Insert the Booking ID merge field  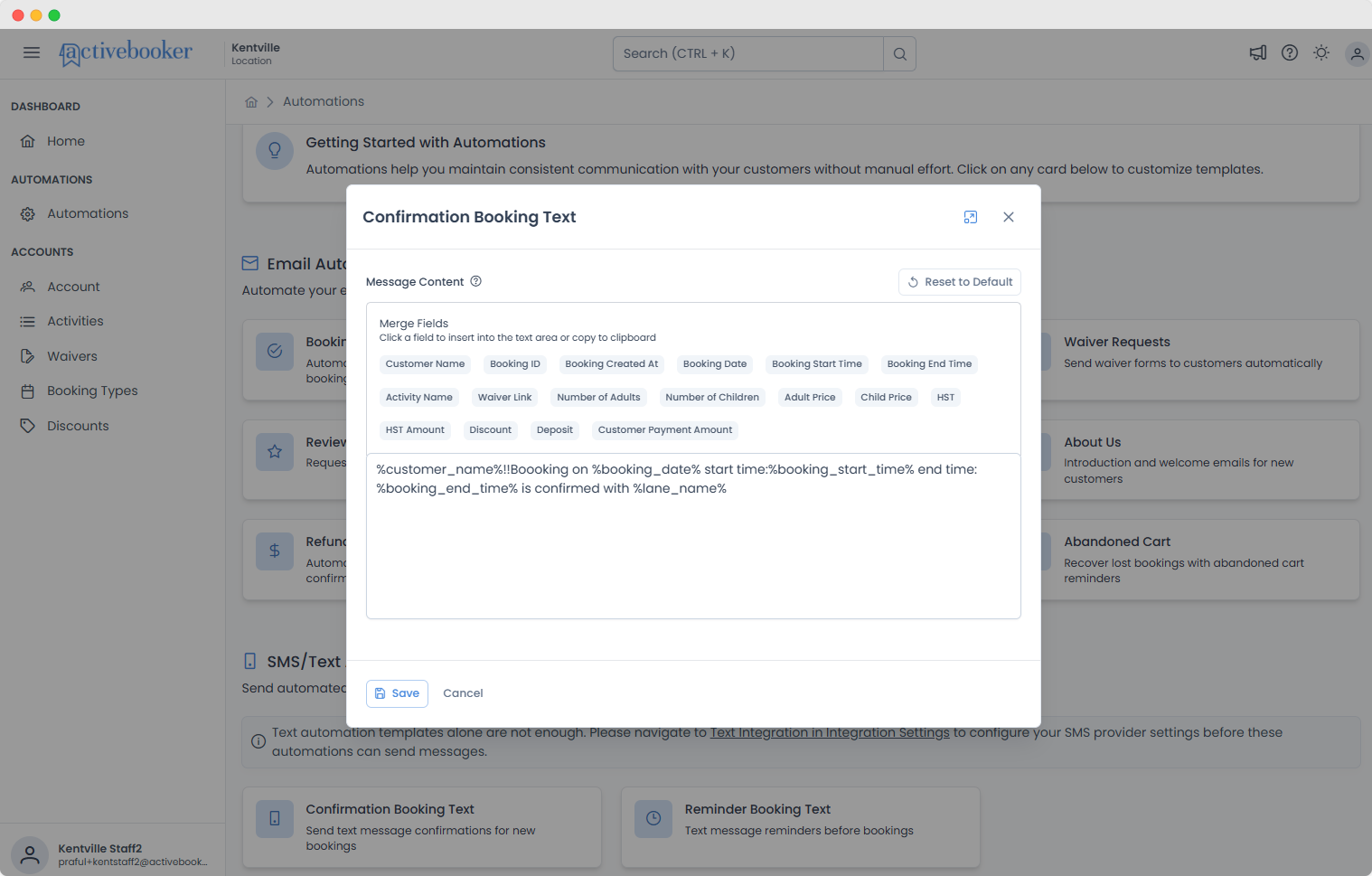[515, 364]
